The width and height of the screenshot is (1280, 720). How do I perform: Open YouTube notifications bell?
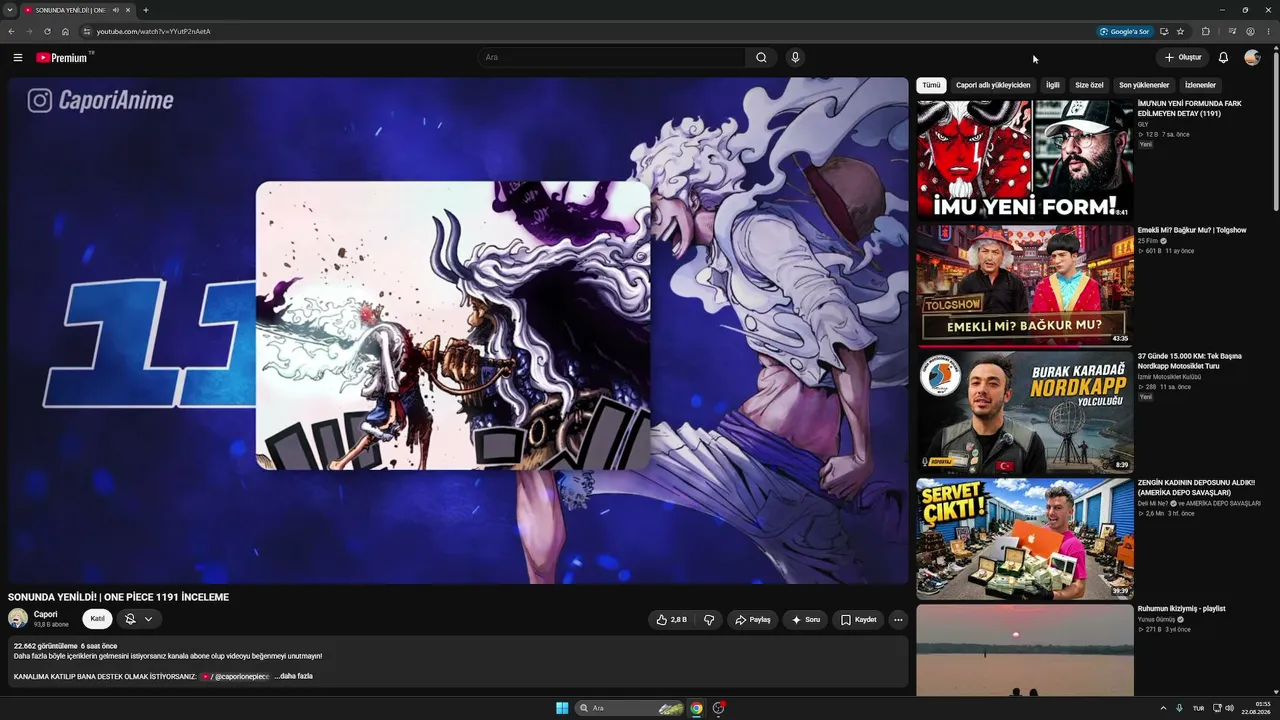point(1223,58)
